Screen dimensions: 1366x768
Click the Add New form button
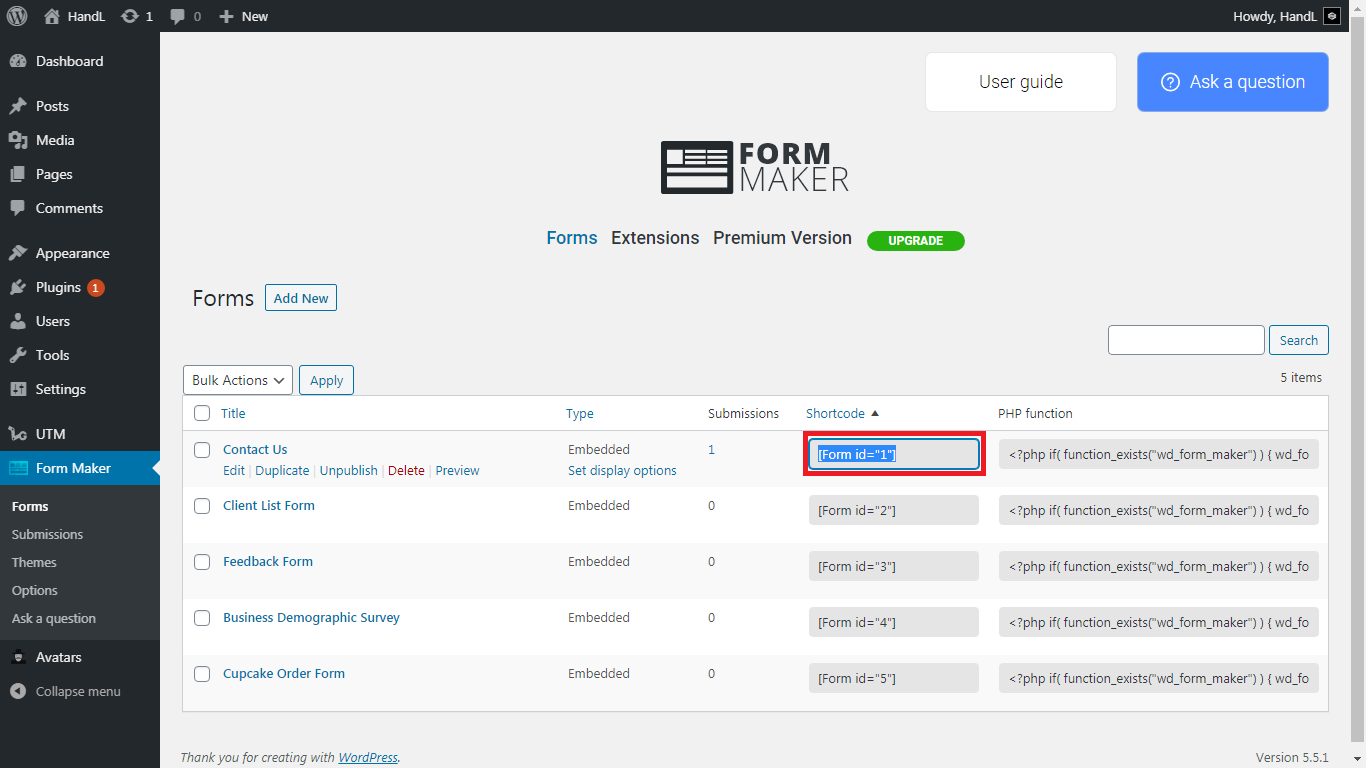(x=301, y=298)
